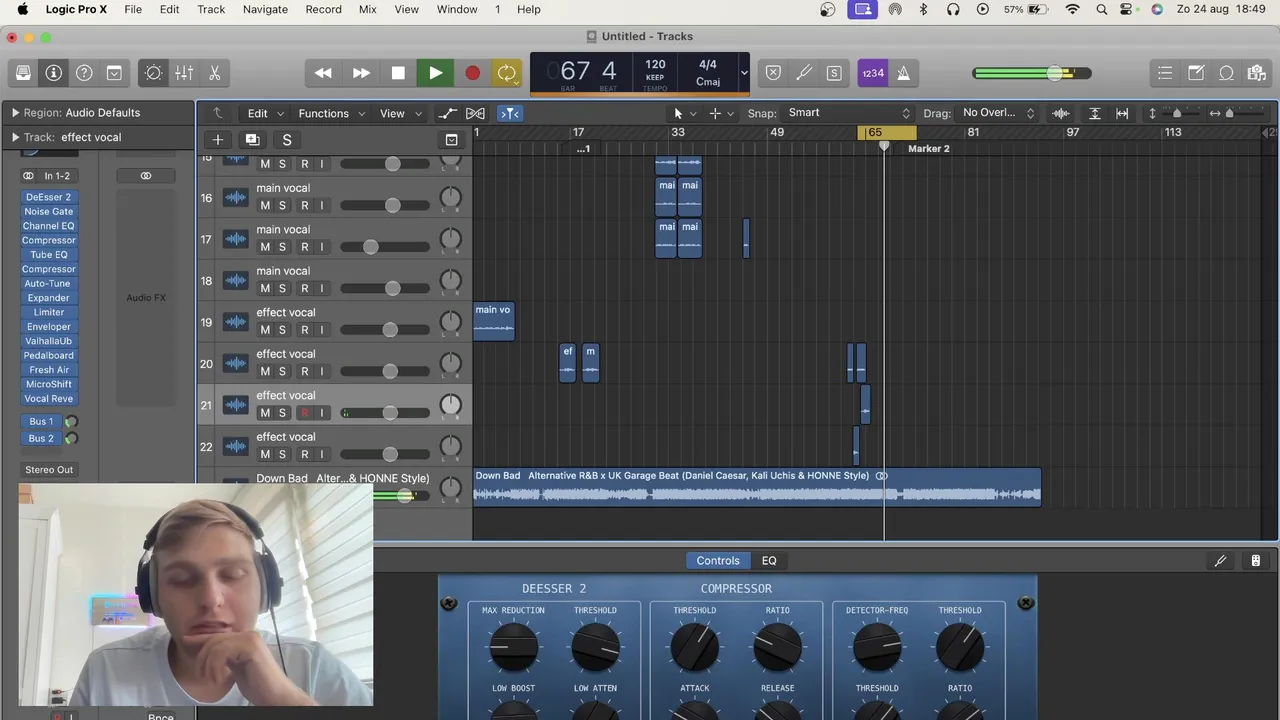Mute track 22 effect vocal
Screen dimensions: 1280x720
(x=265, y=454)
